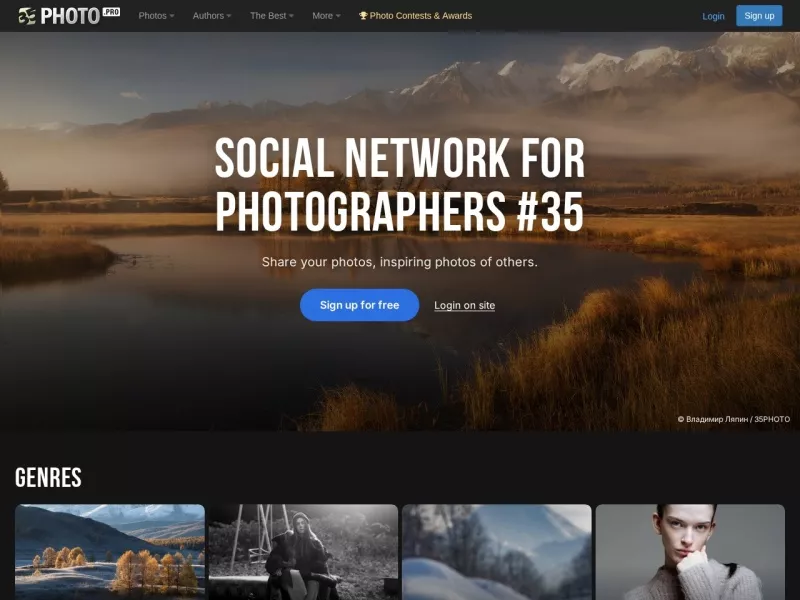The width and height of the screenshot is (800, 600).
Task: Click the Sign up header button
Action: (x=759, y=16)
